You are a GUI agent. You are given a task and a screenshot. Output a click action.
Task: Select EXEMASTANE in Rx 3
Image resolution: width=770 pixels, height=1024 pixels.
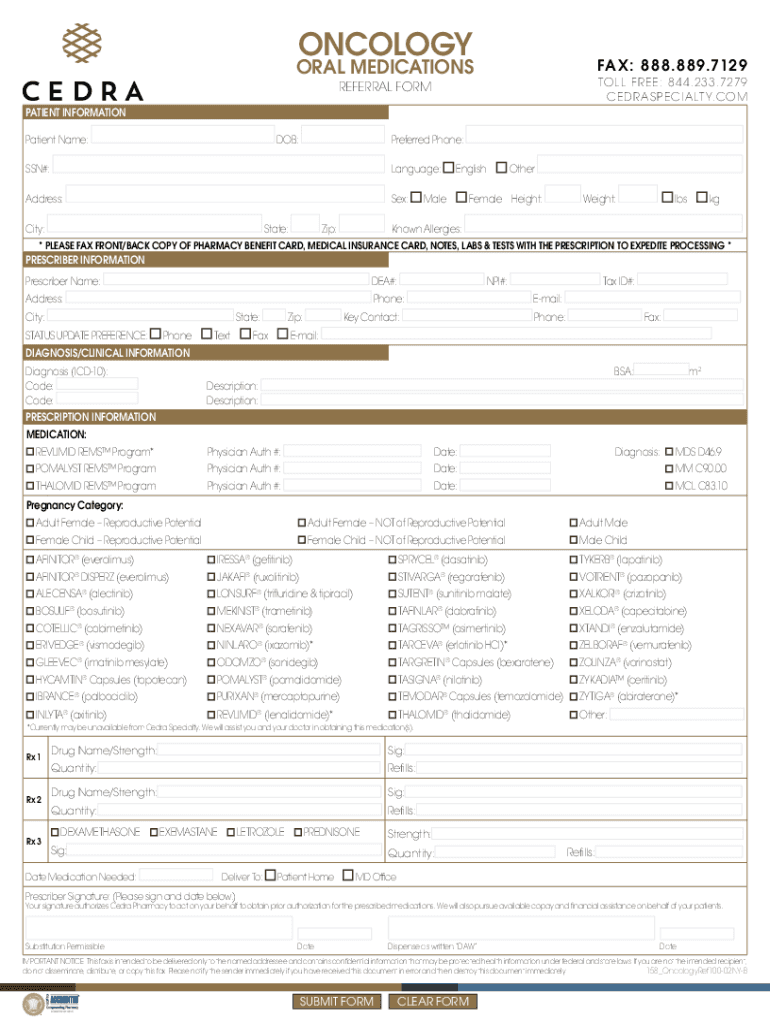pyautogui.click(x=154, y=832)
